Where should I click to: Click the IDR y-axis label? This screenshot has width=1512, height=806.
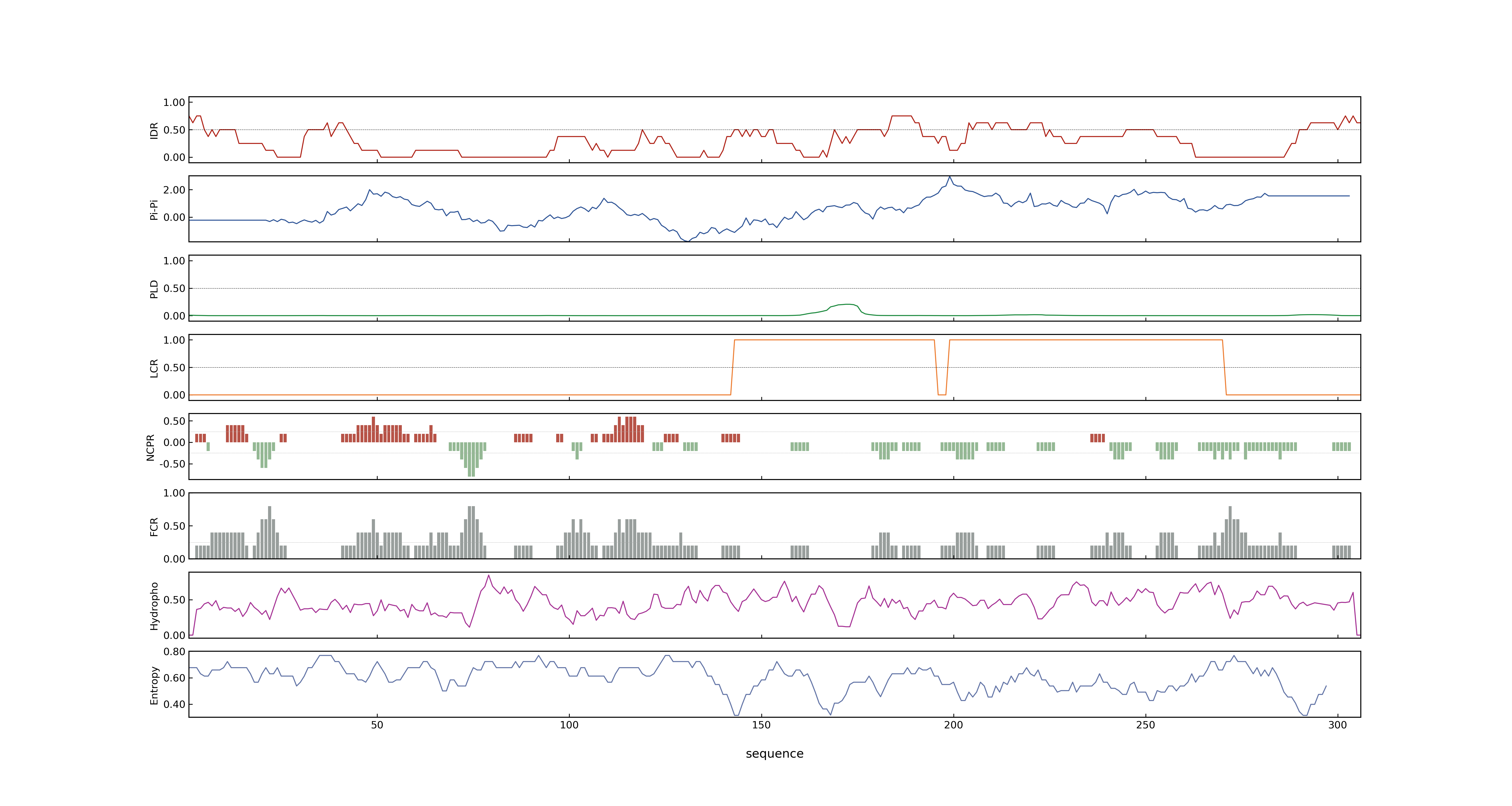click(154, 130)
